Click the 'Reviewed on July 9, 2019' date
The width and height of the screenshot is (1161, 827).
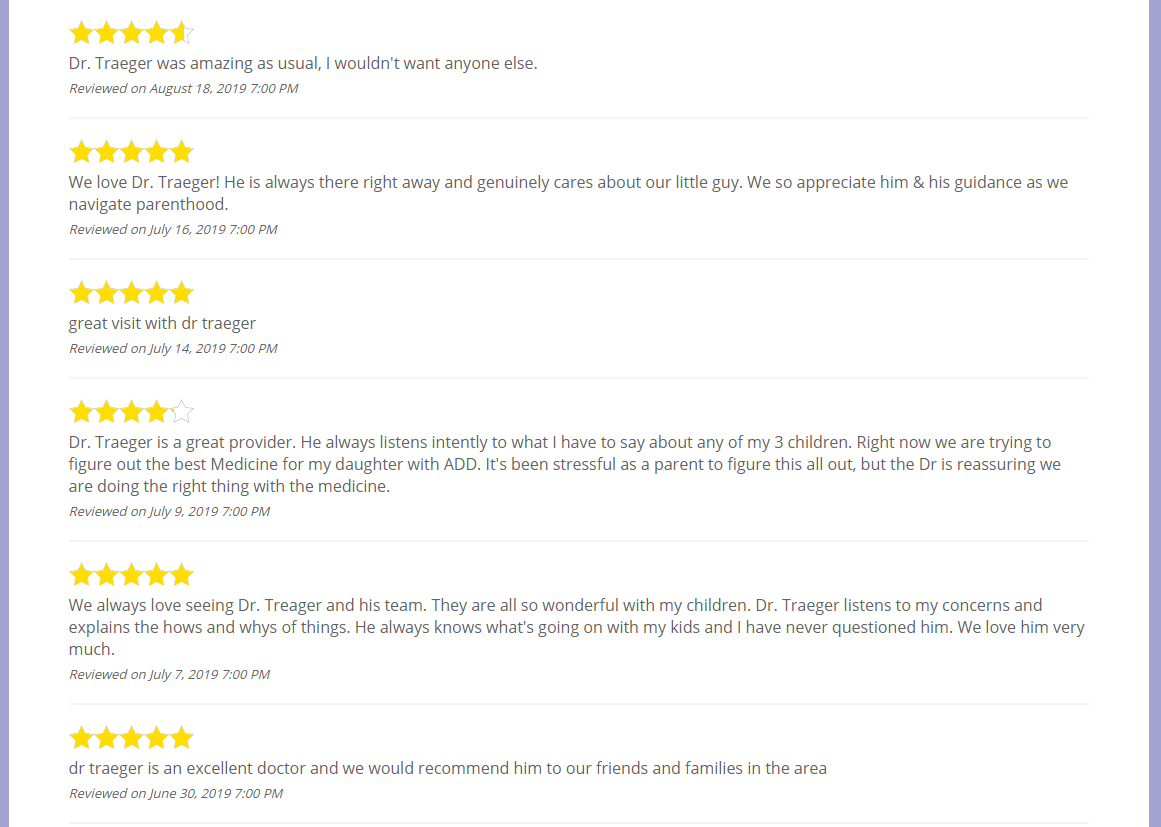click(x=170, y=512)
